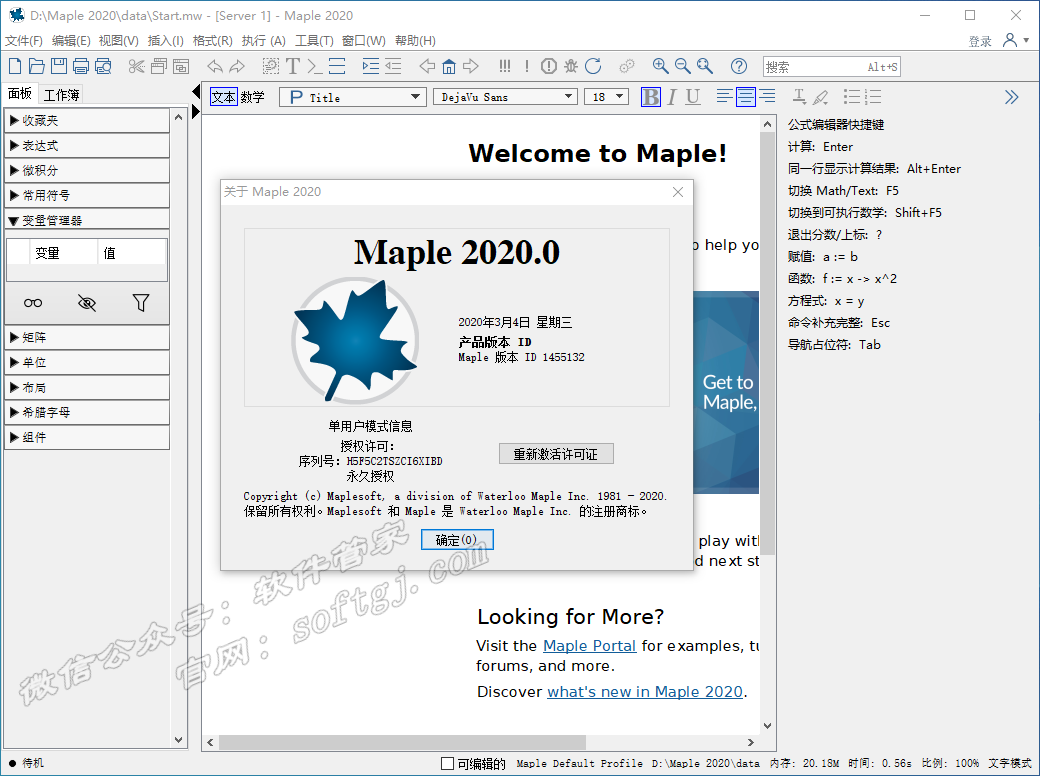Viewport: 1040px width, 776px height.
Task: Open the Maple Portal link
Action: 590,645
